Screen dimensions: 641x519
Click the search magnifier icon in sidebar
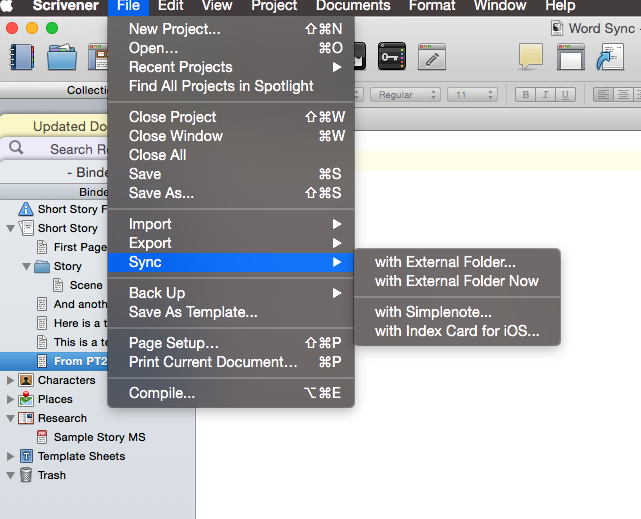(16, 148)
